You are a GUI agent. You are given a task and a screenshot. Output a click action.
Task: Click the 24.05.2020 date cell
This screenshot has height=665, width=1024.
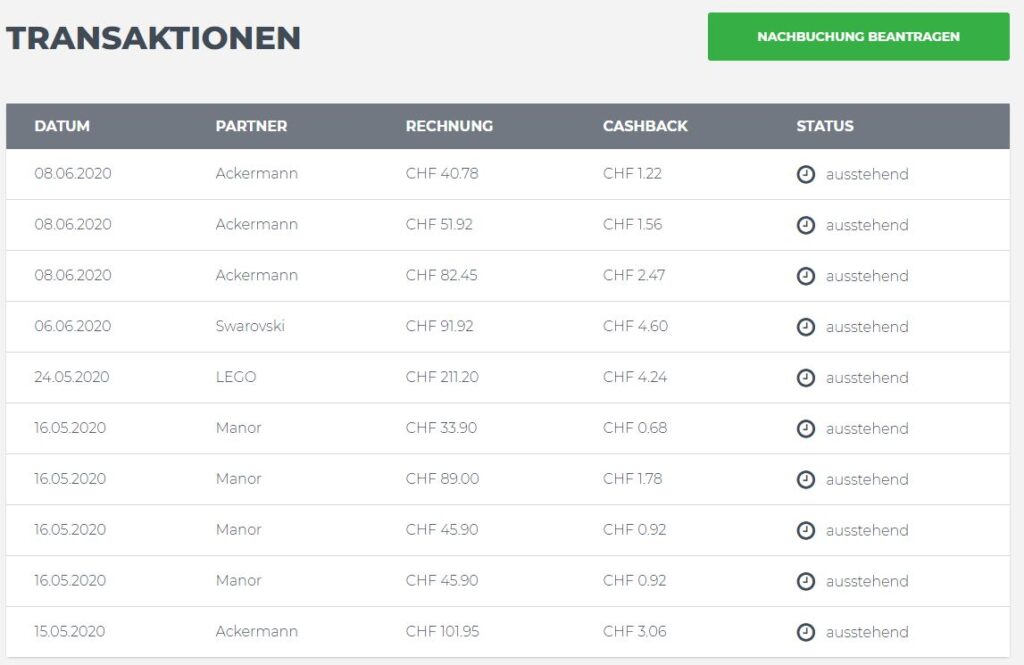pos(72,377)
